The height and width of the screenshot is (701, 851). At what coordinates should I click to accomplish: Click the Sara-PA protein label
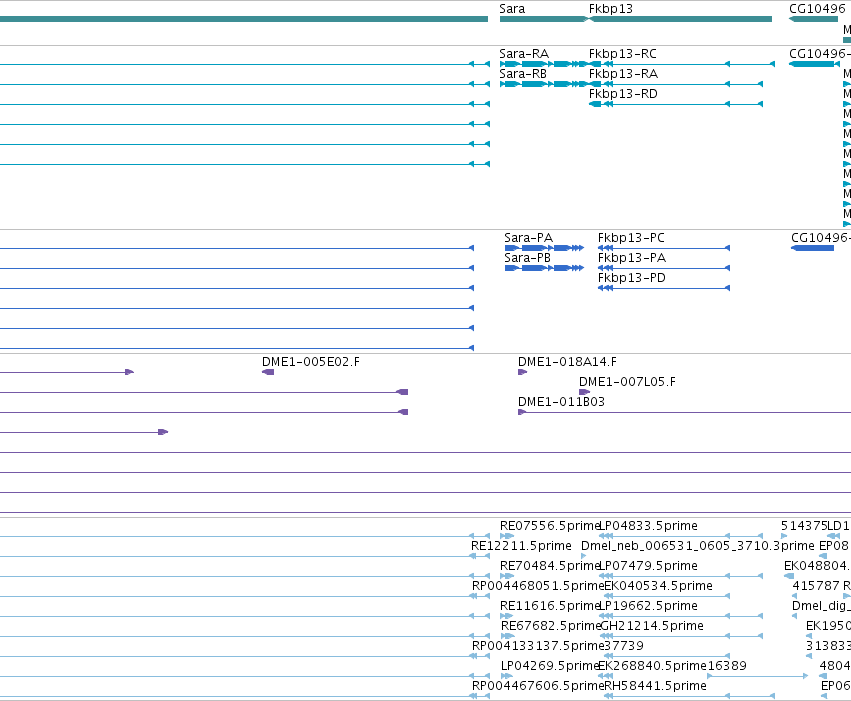[x=528, y=238]
